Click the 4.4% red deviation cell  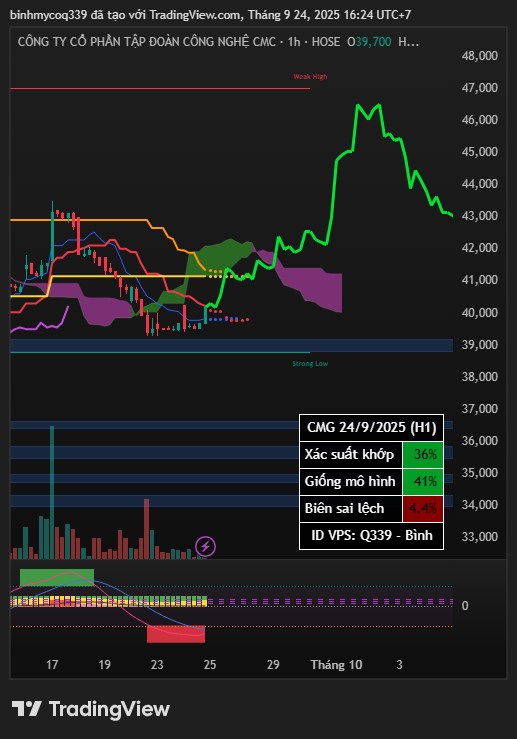tap(423, 509)
